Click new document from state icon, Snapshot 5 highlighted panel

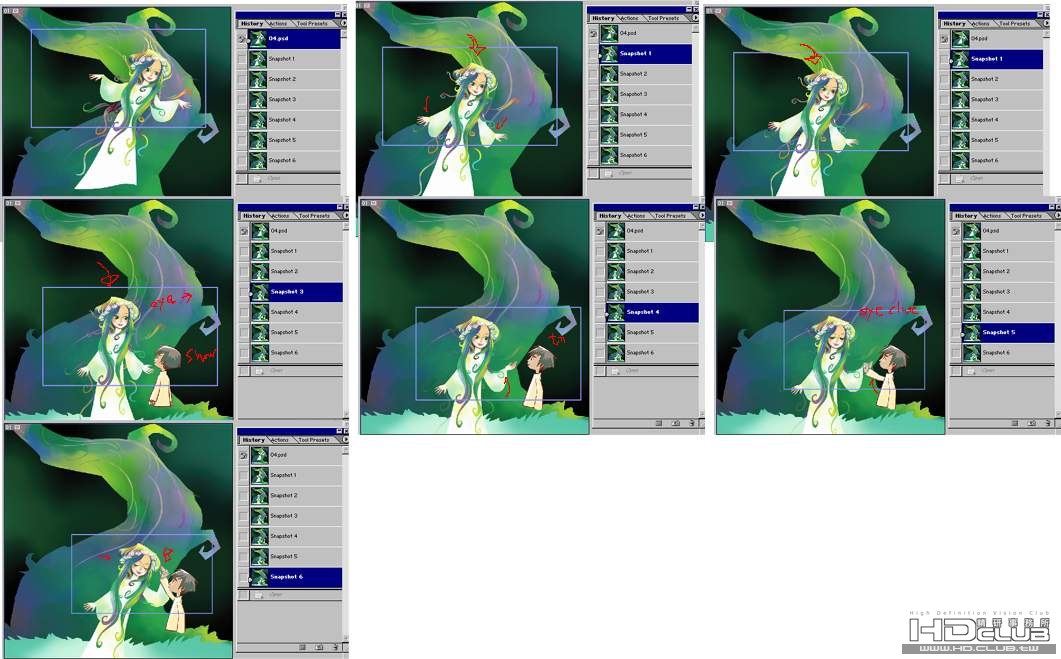1014,423
